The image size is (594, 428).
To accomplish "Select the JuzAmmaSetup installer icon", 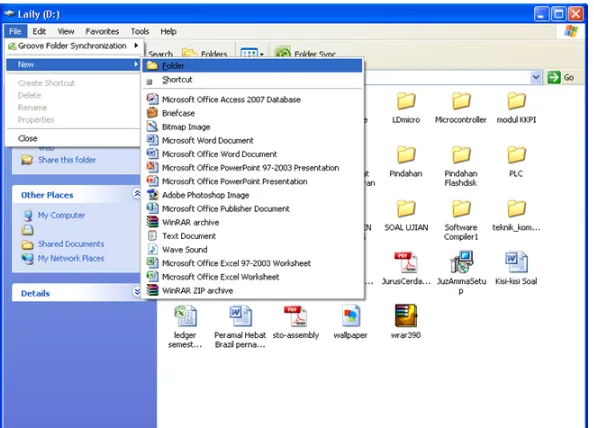I will pos(461,262).
